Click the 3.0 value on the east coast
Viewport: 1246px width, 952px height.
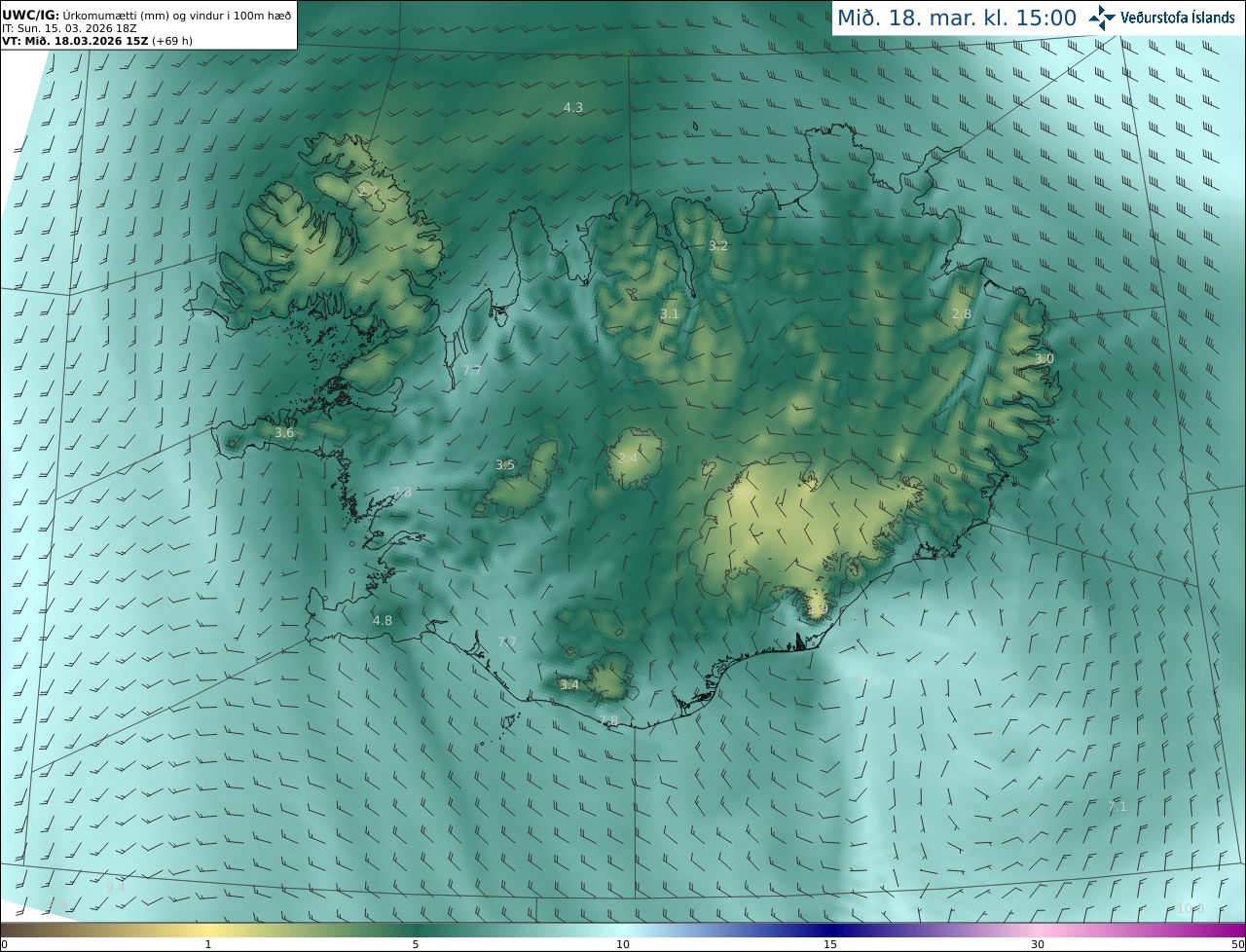pos(1044,358)
